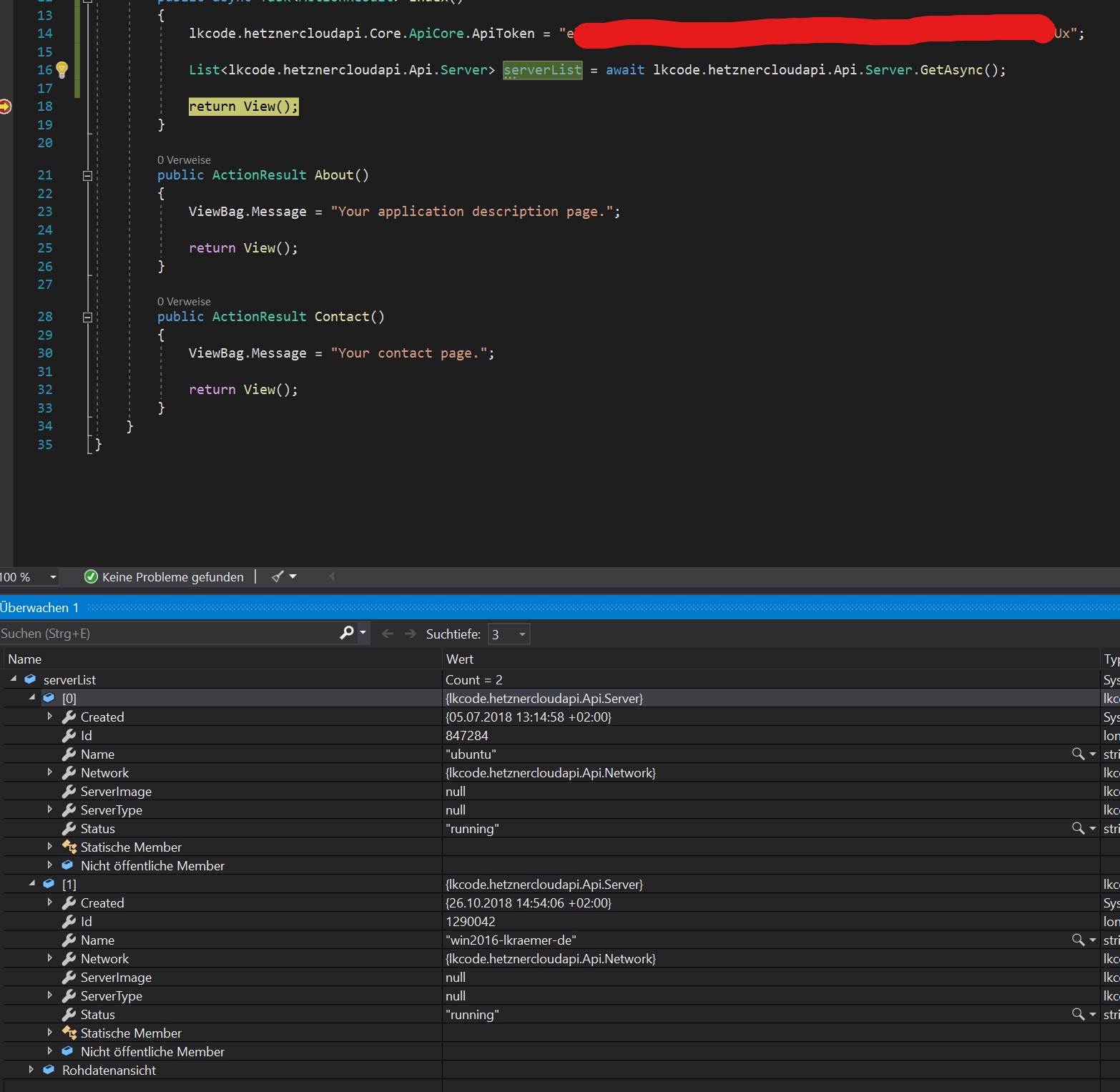The width and height of the screenshot is (1120, 1092).
Task: Click the lightbulb quick actions icon on line 16
Action: [x=62, y=69]
